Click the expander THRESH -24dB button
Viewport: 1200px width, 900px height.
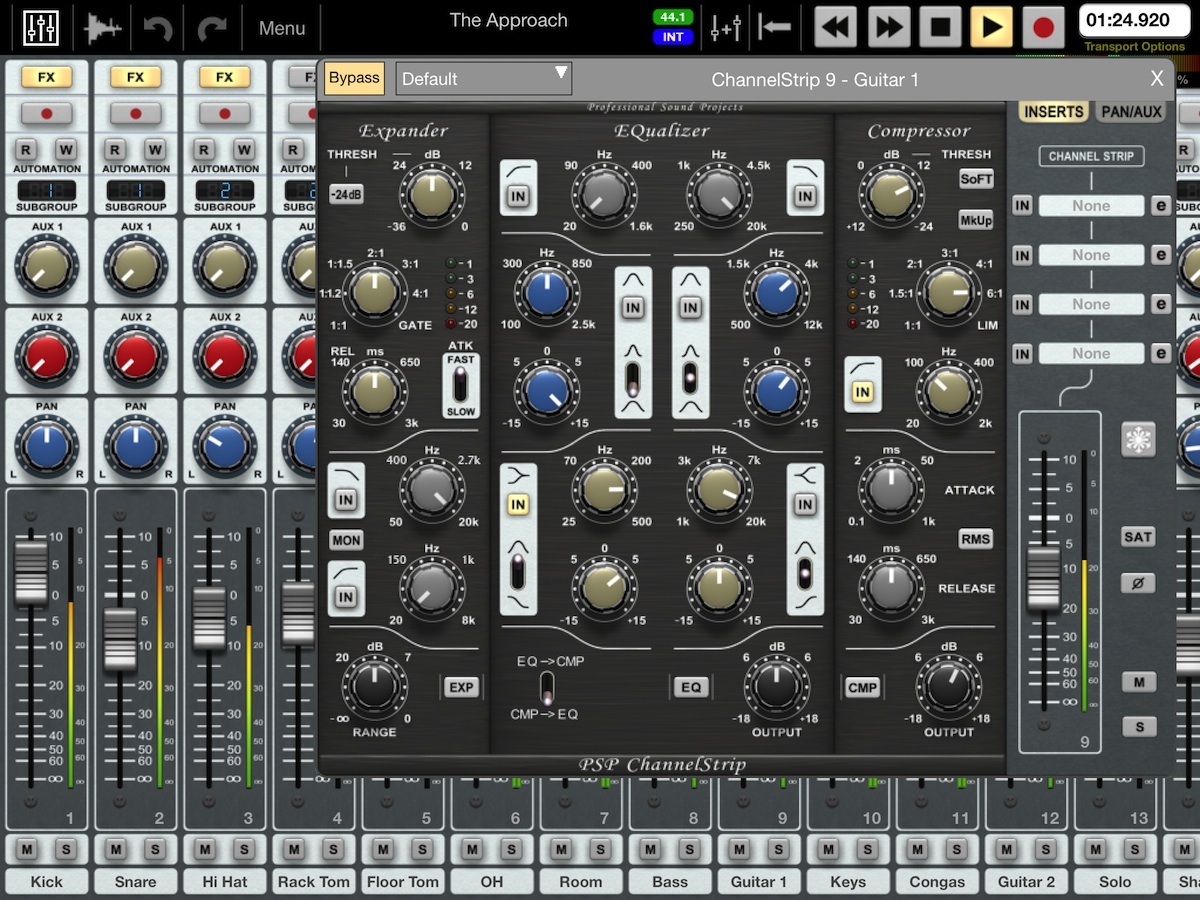346,195
